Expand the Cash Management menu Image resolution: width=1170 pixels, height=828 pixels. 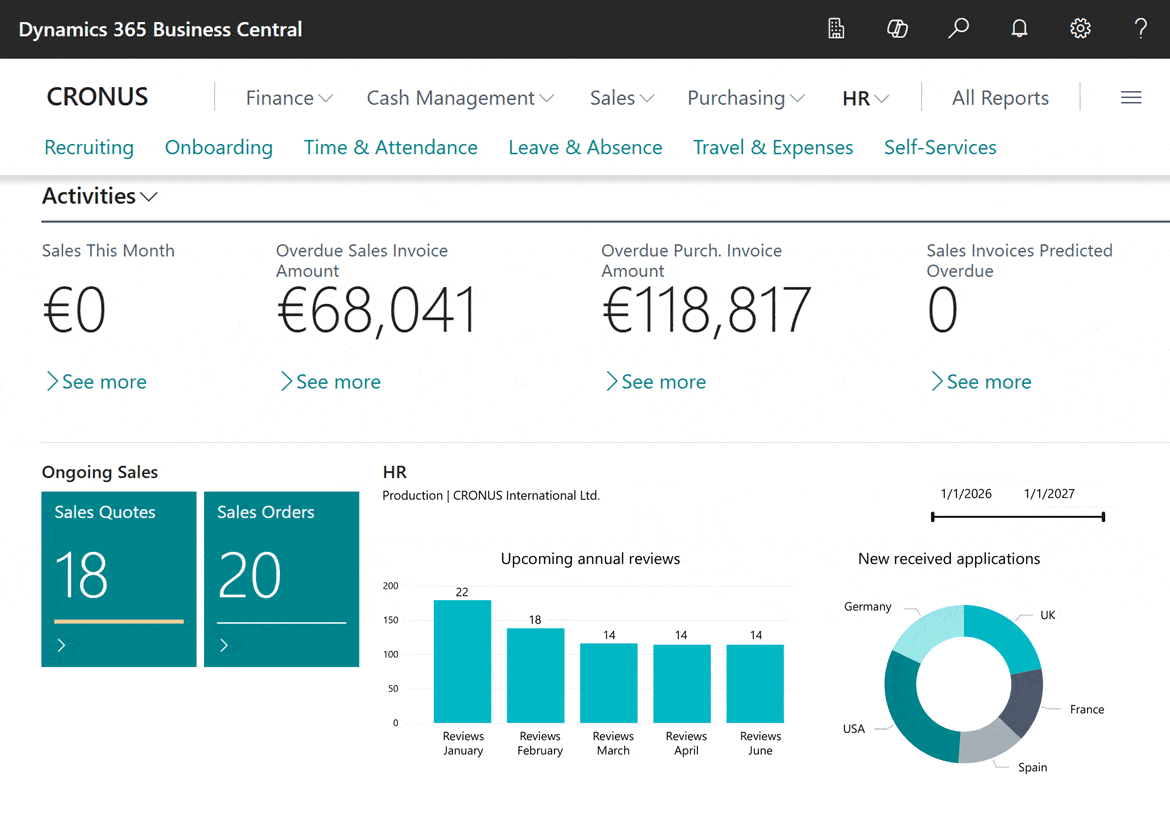point(460,98)
